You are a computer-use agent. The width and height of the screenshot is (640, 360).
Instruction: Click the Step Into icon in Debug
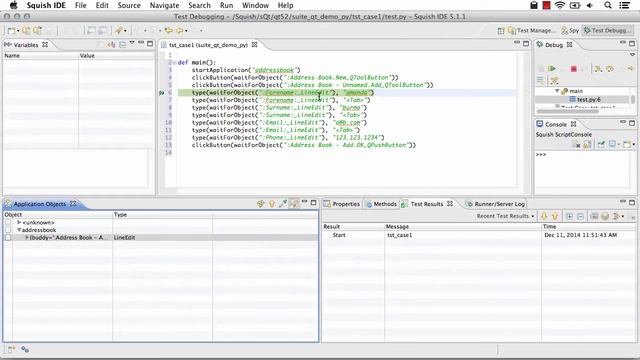599,69
